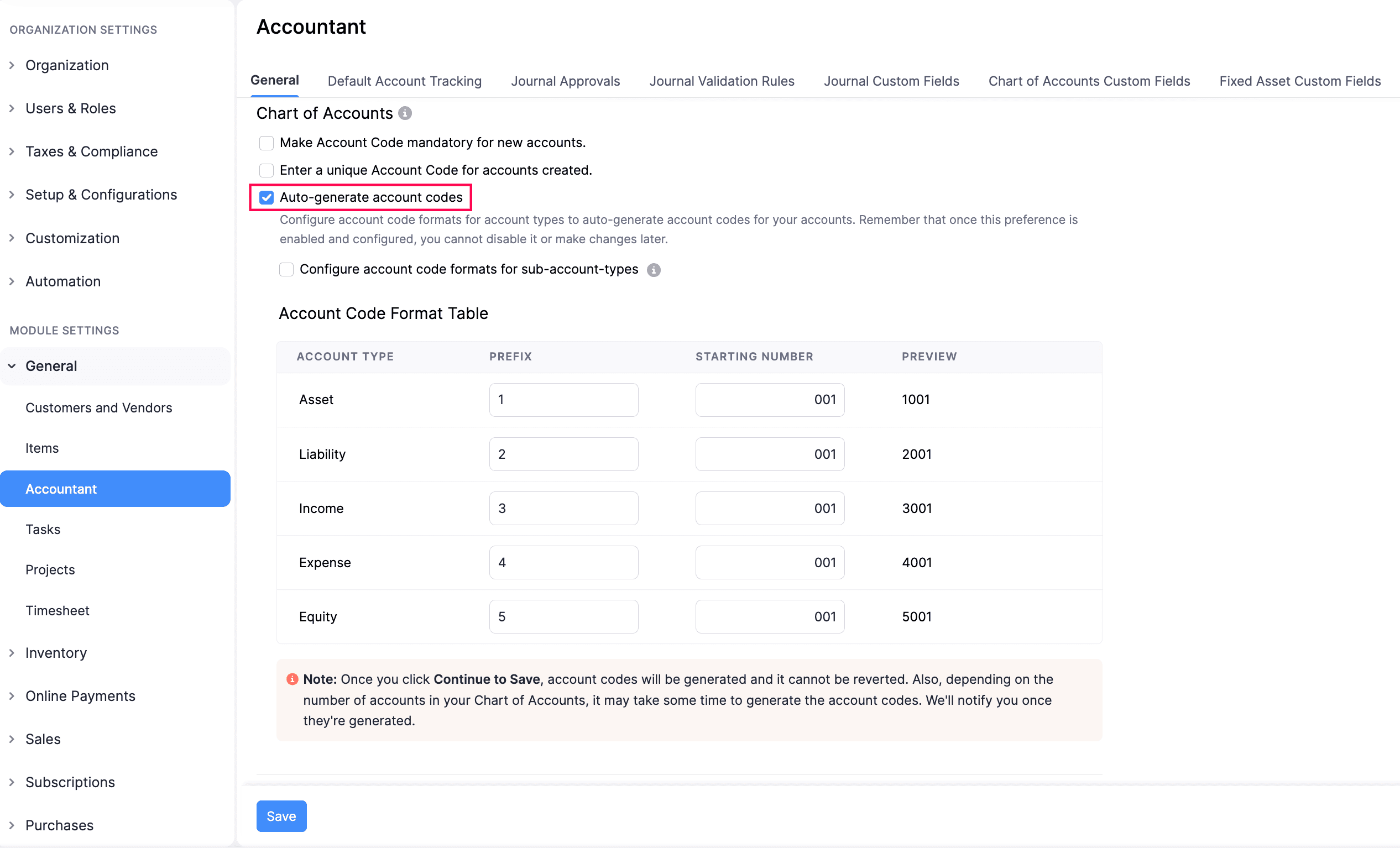This screenshot has height=848, width=1400.
Task: Click the info icon beside Chart of Accounts
Action: coord(405,113)
